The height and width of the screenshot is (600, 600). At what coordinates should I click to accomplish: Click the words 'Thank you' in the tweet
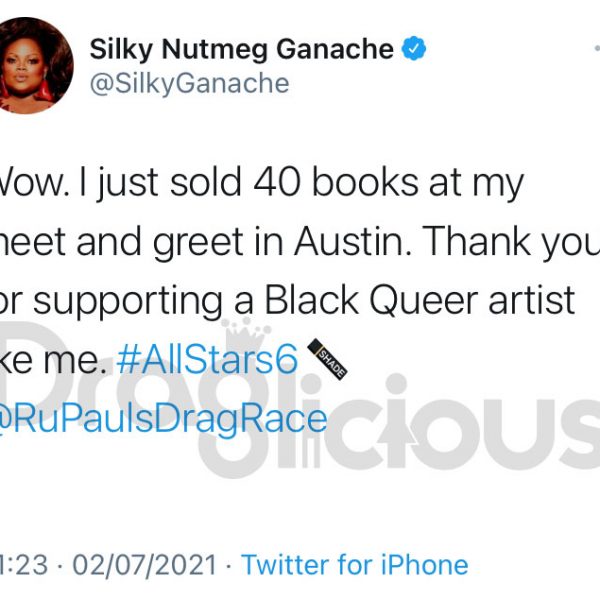tap(511, 242)
